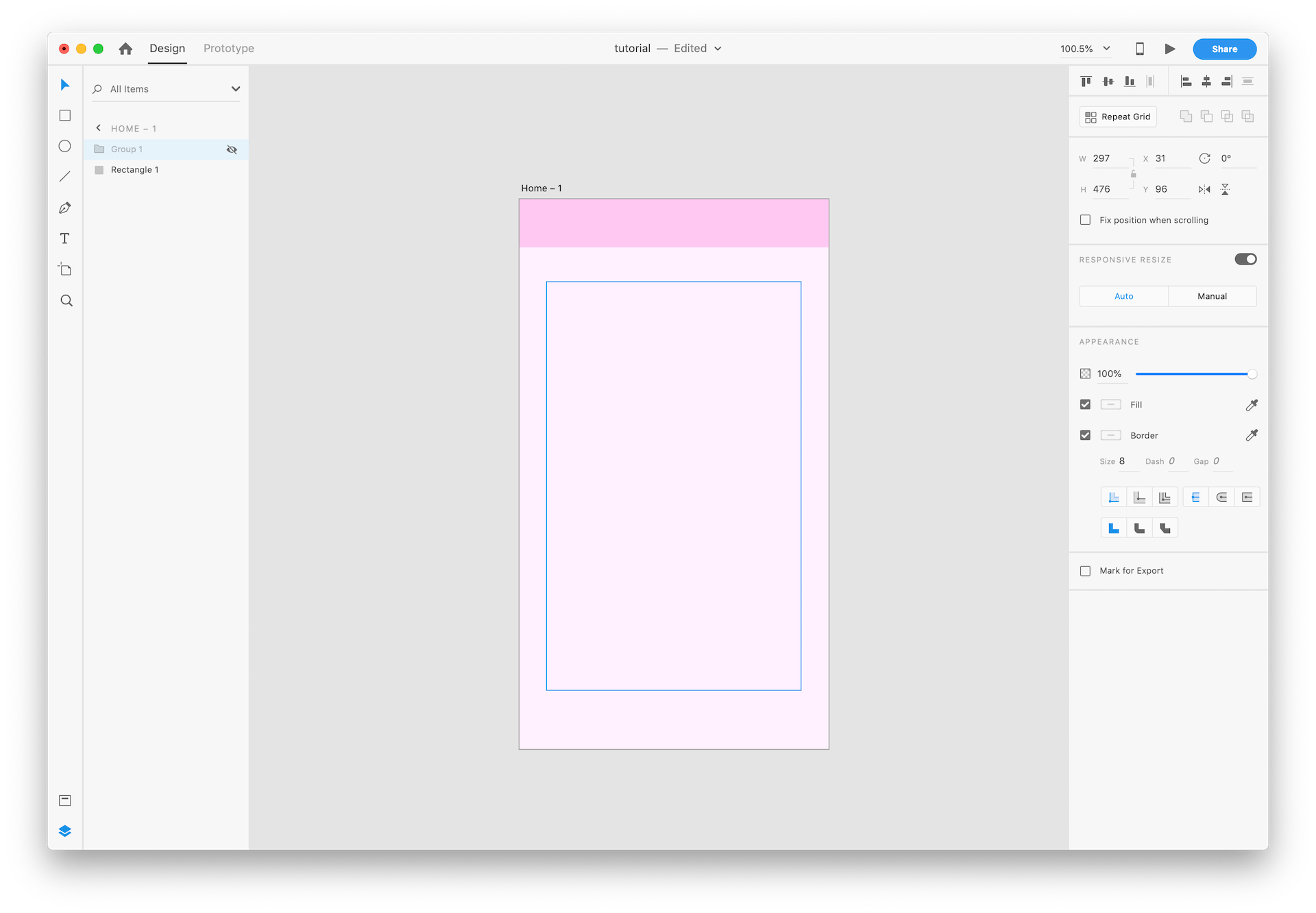
Task: Click the Share button
Action: (1224, 49)
